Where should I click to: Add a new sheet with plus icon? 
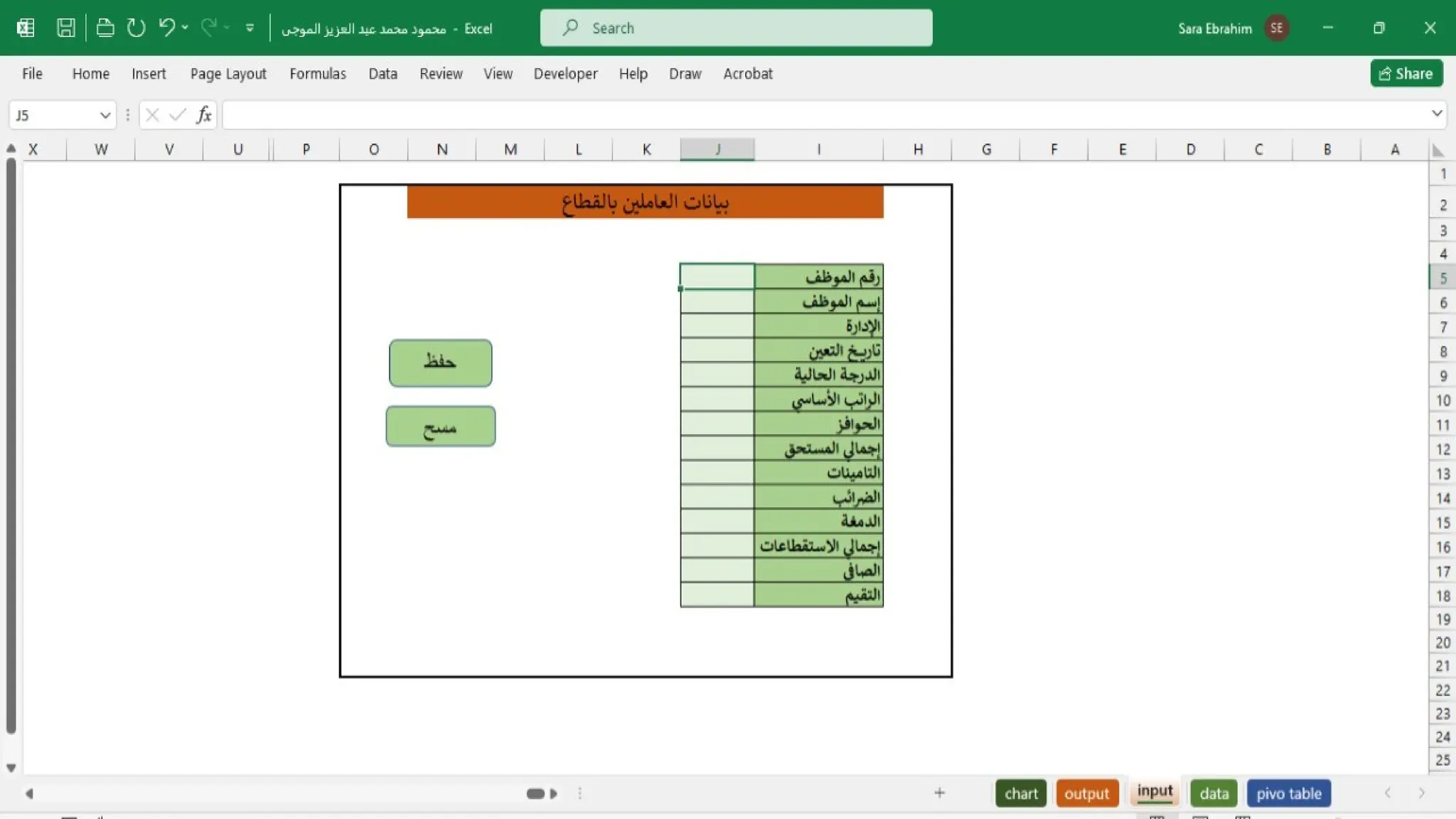[x=939, y=793]
